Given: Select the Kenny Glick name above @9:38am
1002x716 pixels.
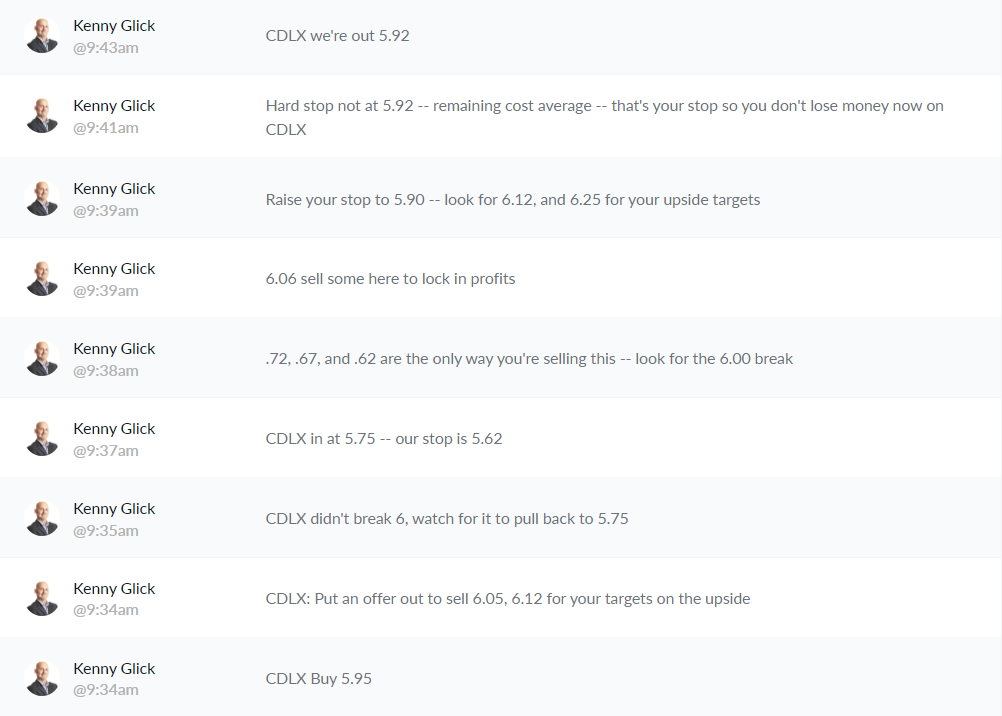Looking at the screenshot, I should (114, 349).
